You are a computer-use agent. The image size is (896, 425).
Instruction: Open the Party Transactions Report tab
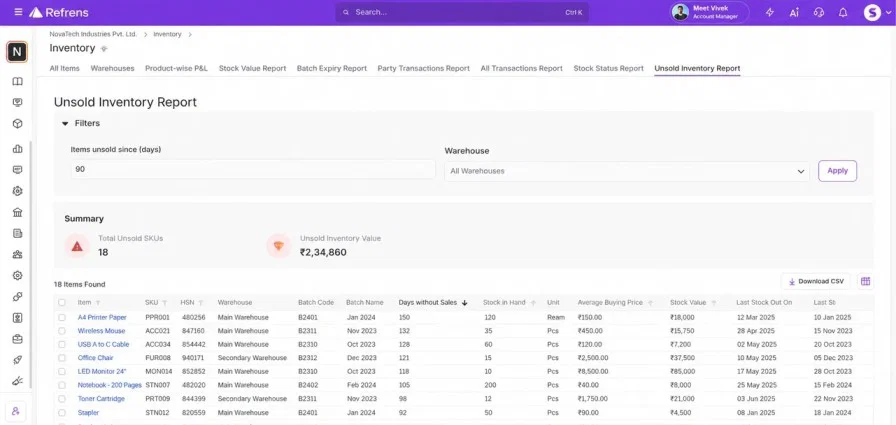coord(423,69)
